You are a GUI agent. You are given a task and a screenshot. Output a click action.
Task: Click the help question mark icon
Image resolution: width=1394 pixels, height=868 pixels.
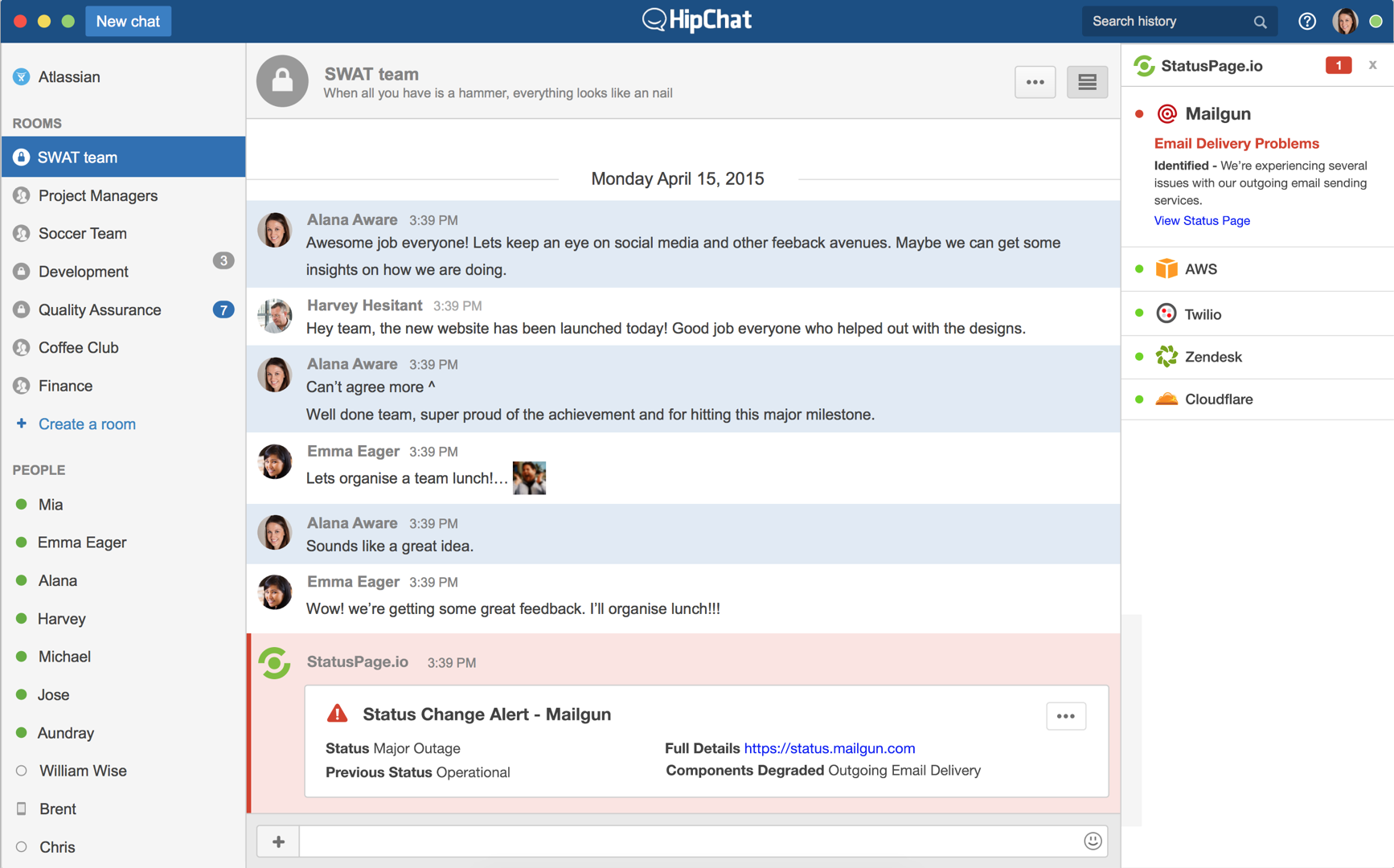1307,22
